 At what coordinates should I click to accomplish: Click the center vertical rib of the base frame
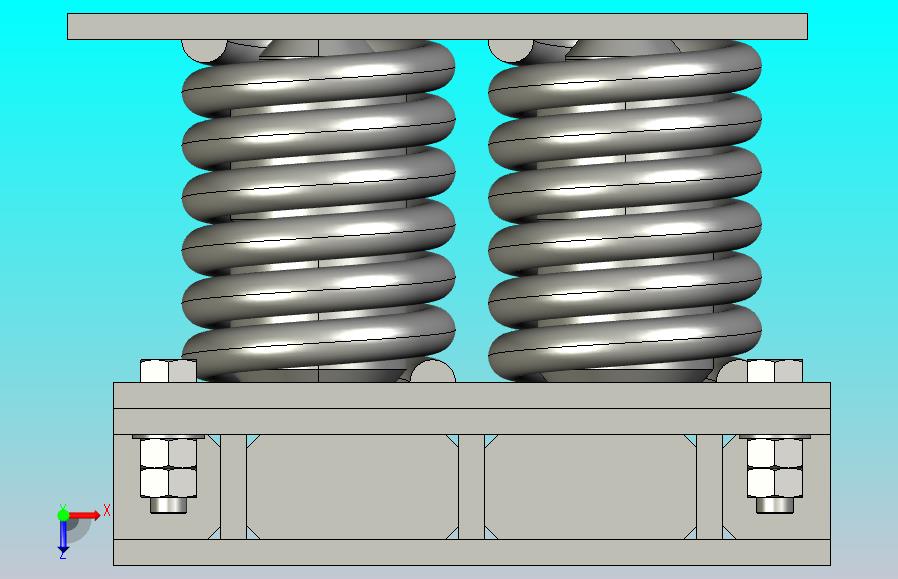tap(471, 487)
